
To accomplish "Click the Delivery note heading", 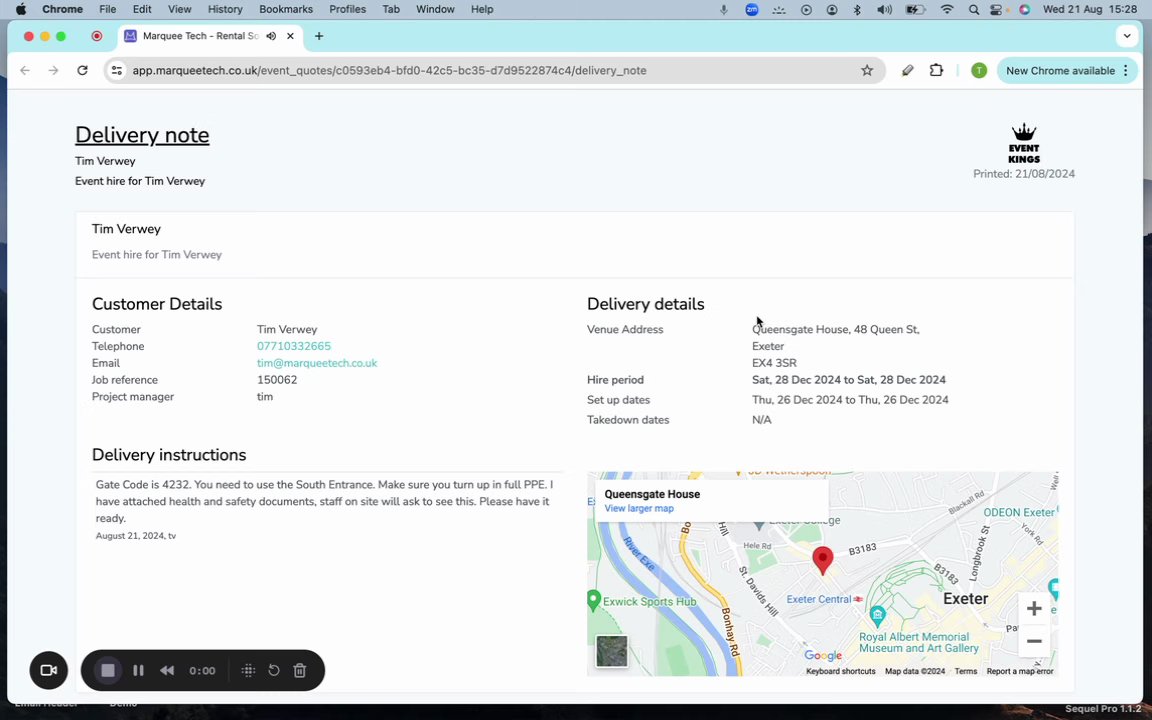I will 142,134.
